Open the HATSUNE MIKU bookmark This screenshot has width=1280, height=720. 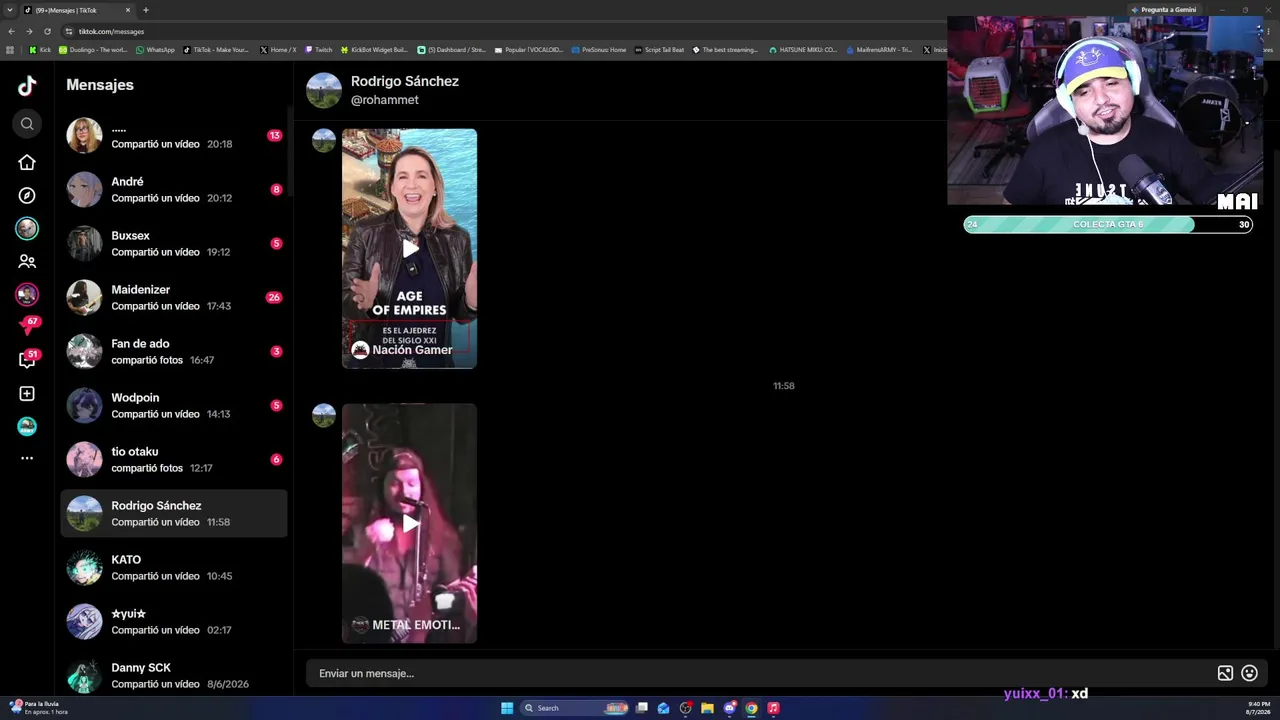803,49
